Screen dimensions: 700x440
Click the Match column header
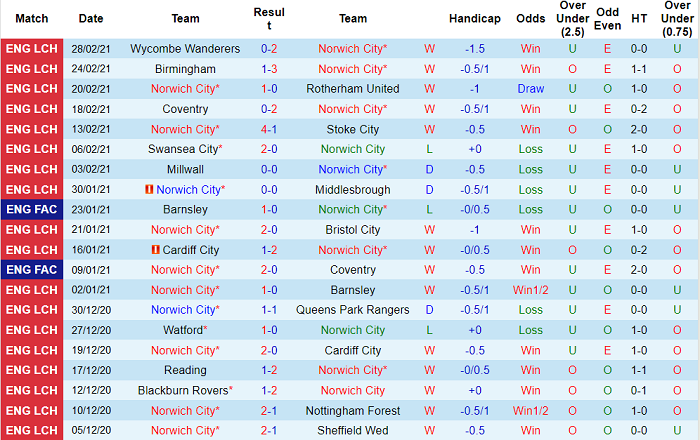32,19
